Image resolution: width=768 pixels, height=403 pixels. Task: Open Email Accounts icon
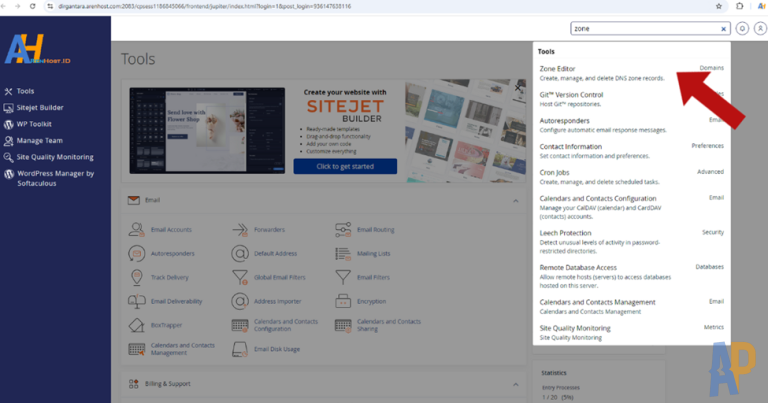point(137,230)
